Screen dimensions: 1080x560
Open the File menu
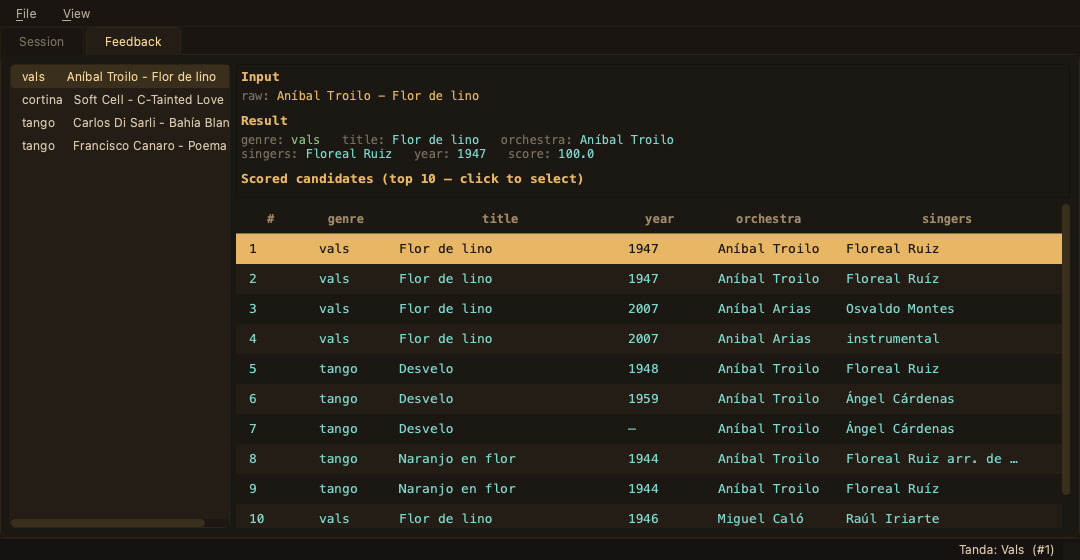(26, 14)
